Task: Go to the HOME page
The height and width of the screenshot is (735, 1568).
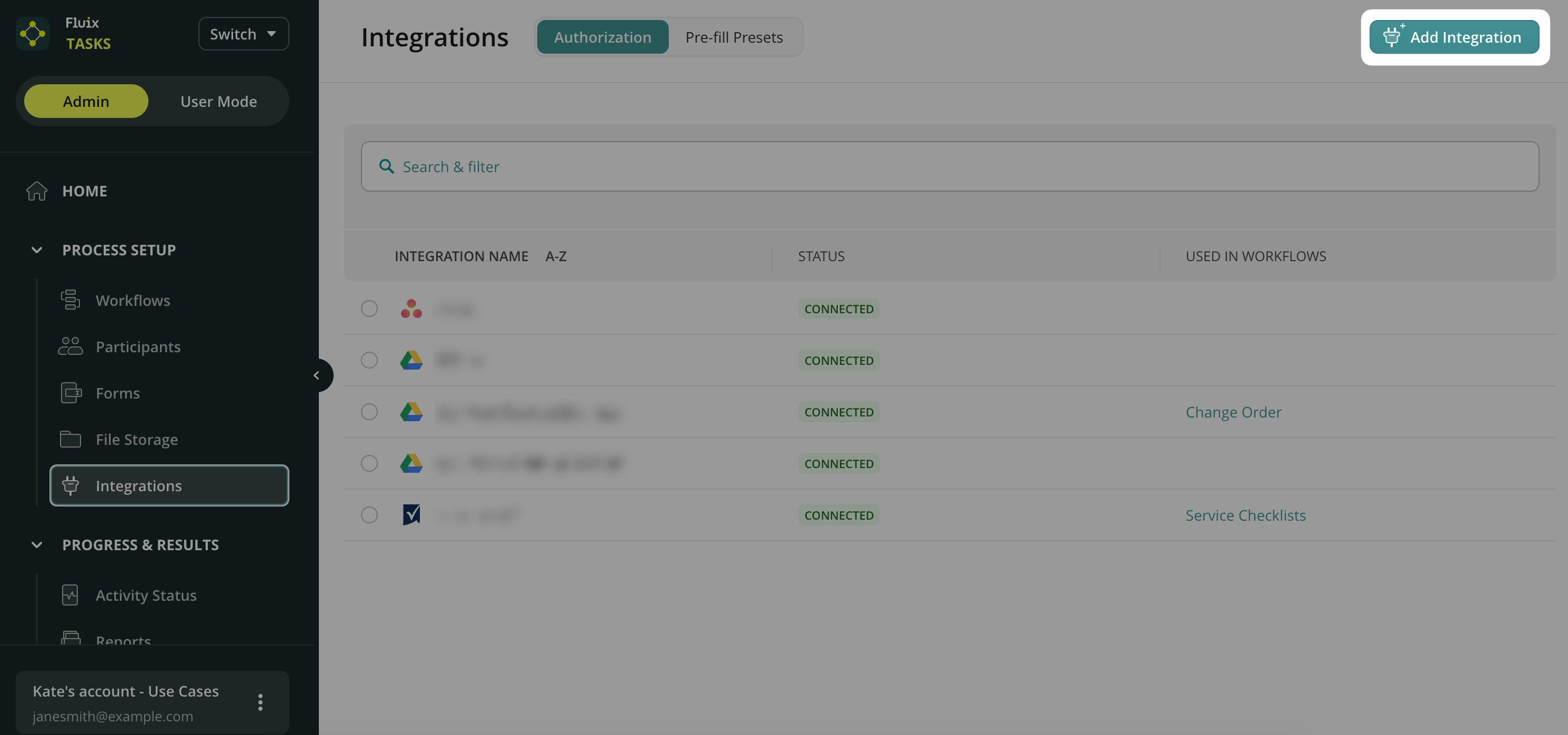Action: (84, 191)
